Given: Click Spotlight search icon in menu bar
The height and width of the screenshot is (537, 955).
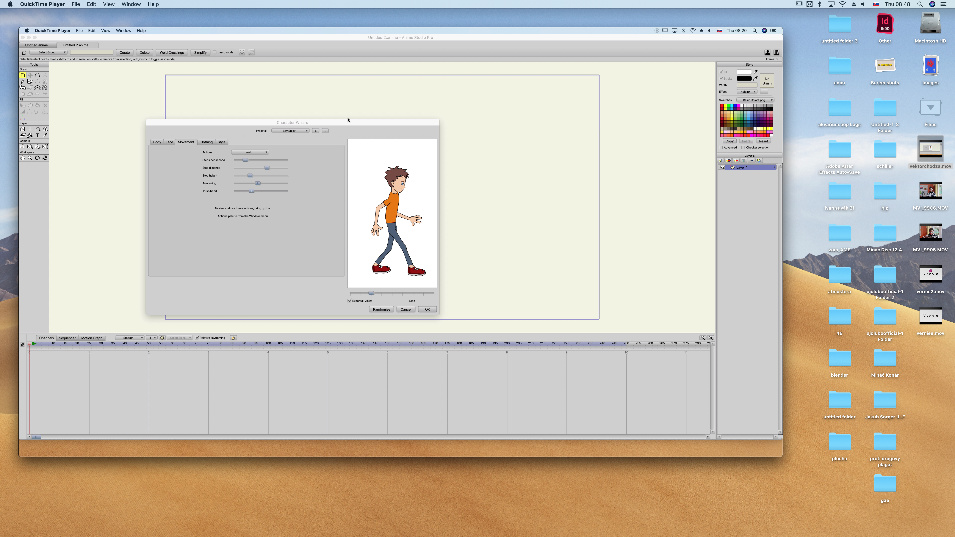Looking at the screenshot, I should pos(920,4).
